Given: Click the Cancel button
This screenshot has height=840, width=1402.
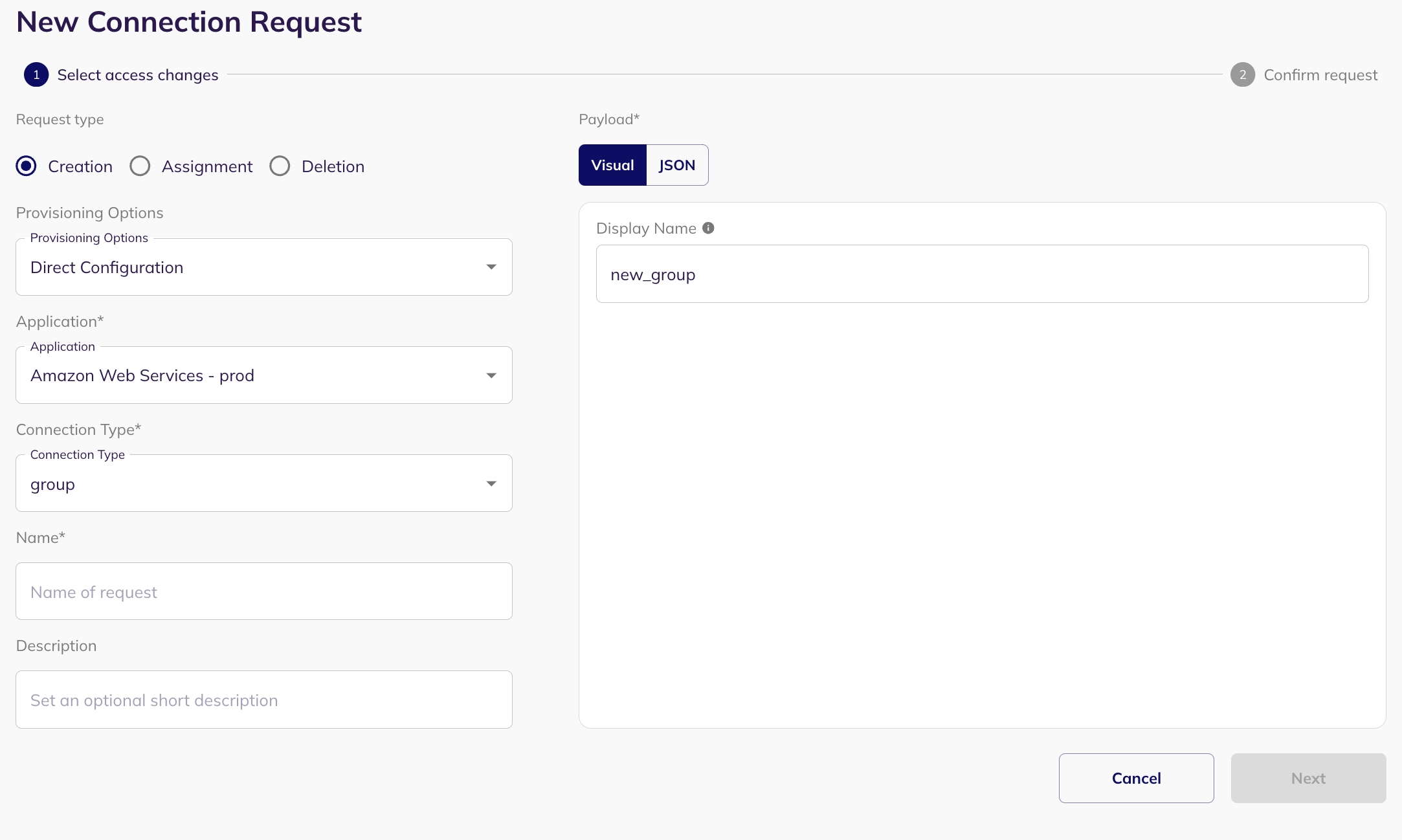Looking at the screenshot, I should tap(1136, 778).
